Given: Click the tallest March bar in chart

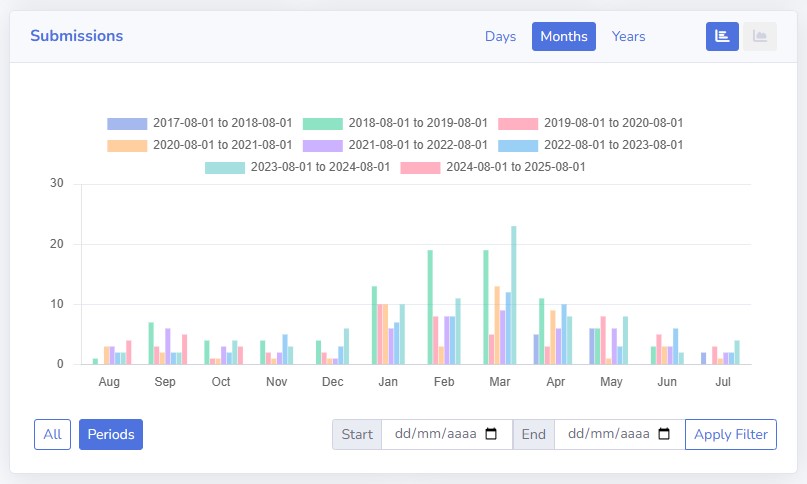Looking at the screenshot, I should [x=514, y=295].
